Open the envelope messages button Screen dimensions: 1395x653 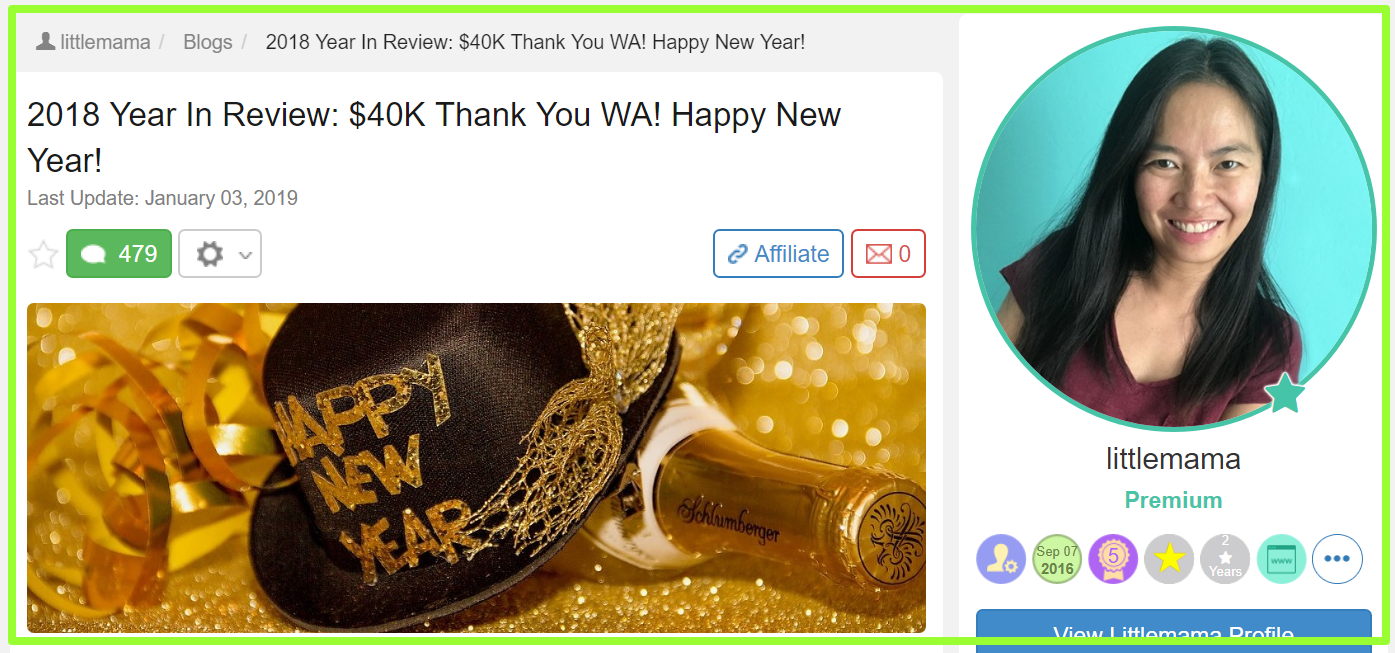[888, 254]
